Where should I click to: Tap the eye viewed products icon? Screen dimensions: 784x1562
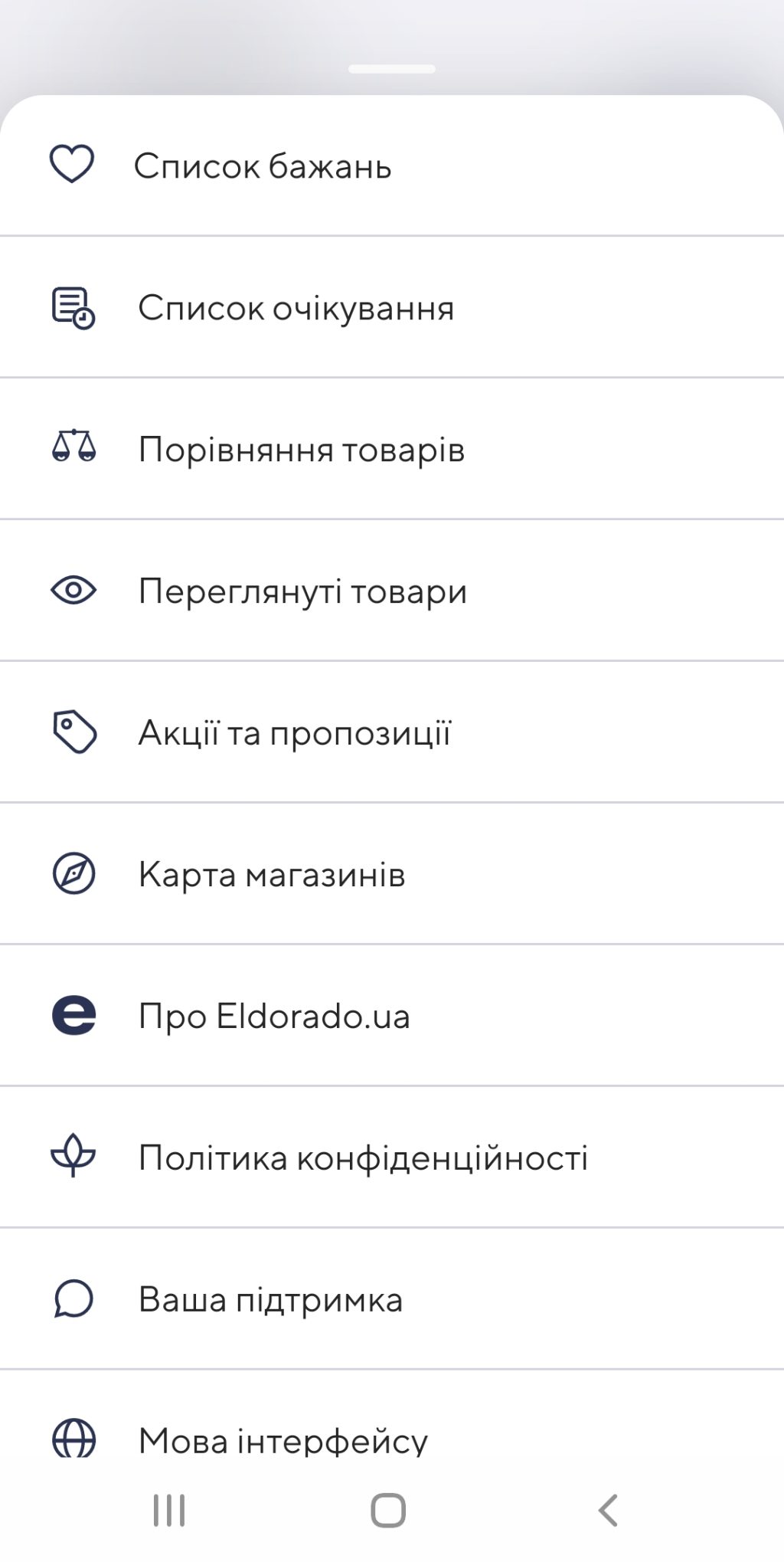click(x=73, y=591)
